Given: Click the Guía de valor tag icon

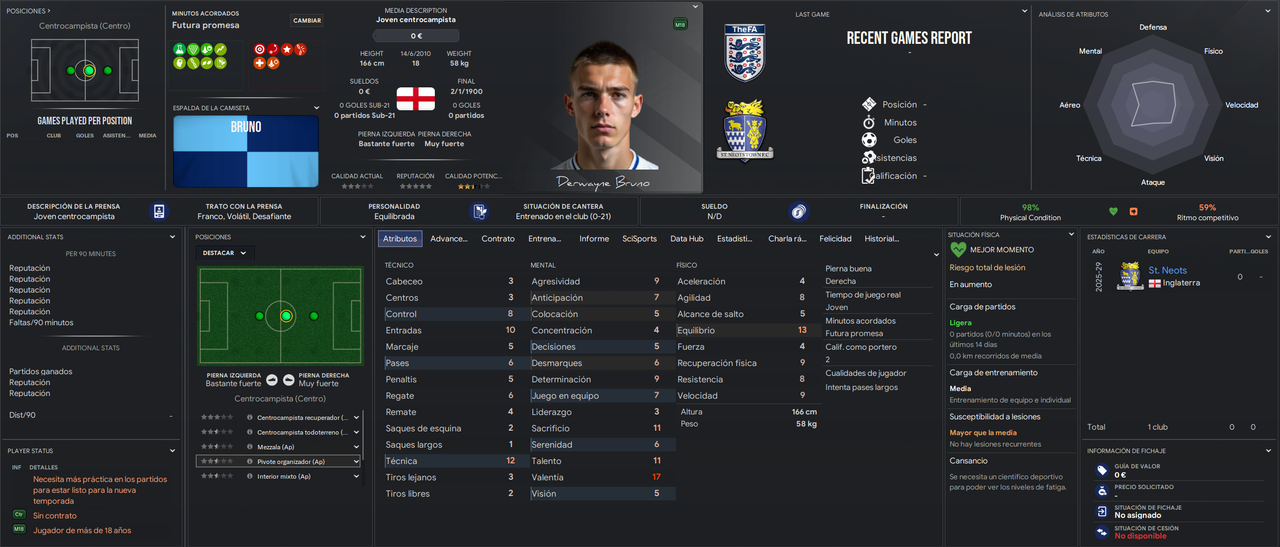Looking at the screenshot, I should [1101, 471].
